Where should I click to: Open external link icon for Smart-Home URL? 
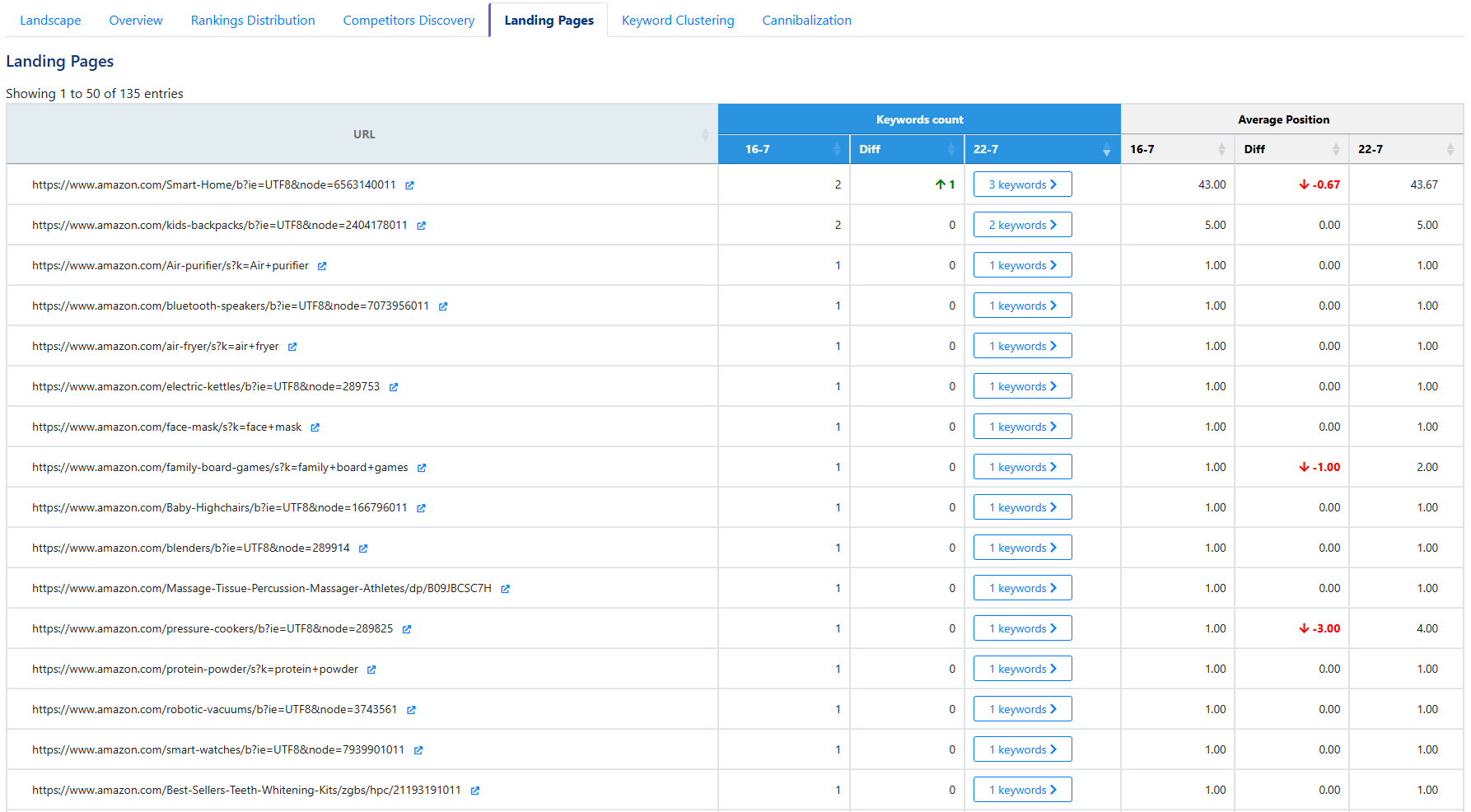[409, 185]
